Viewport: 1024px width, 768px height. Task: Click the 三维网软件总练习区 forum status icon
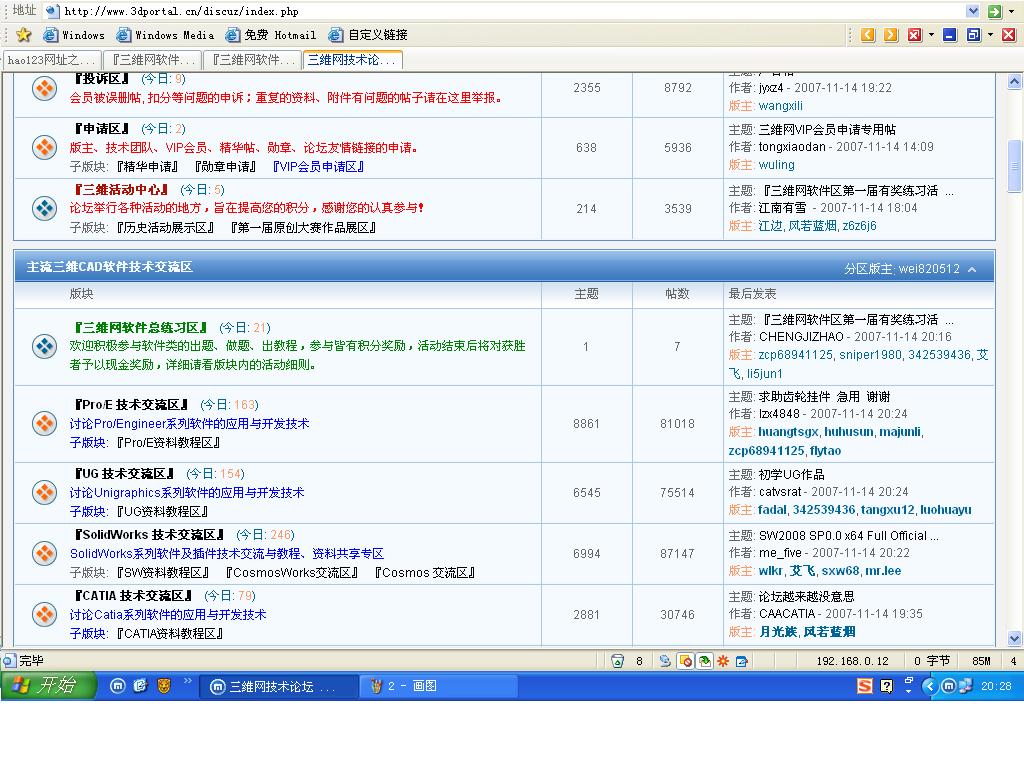click(44, 346)
